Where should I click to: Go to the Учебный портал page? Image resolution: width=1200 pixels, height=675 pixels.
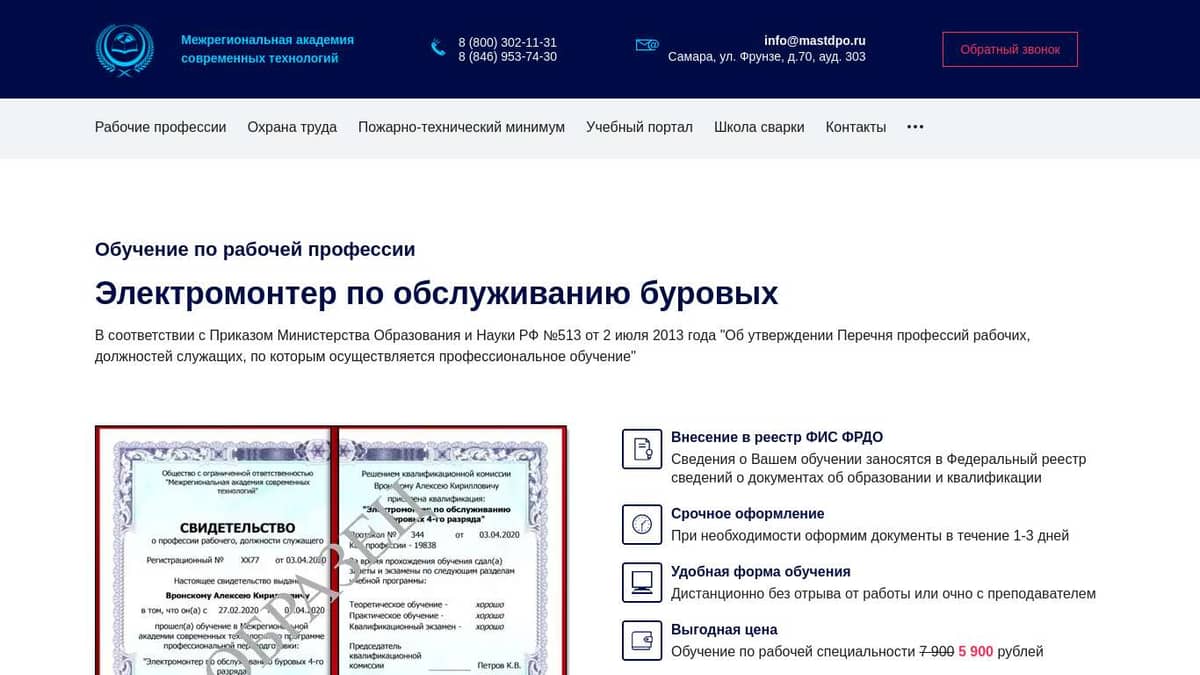[639, 127]
